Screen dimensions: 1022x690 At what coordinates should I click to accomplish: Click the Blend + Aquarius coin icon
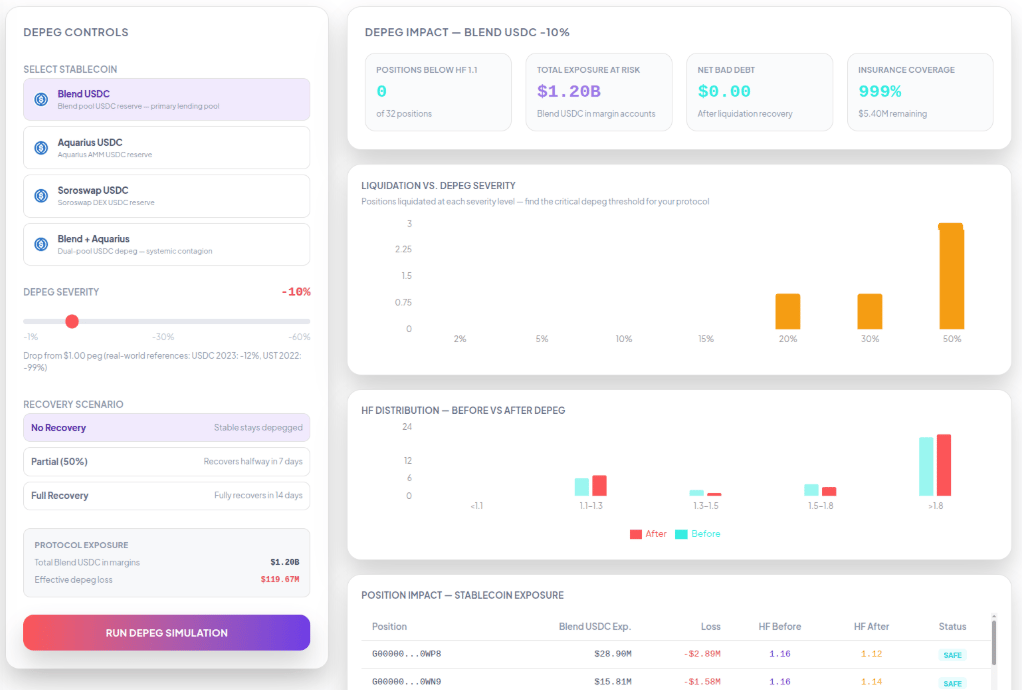point(41,244)
